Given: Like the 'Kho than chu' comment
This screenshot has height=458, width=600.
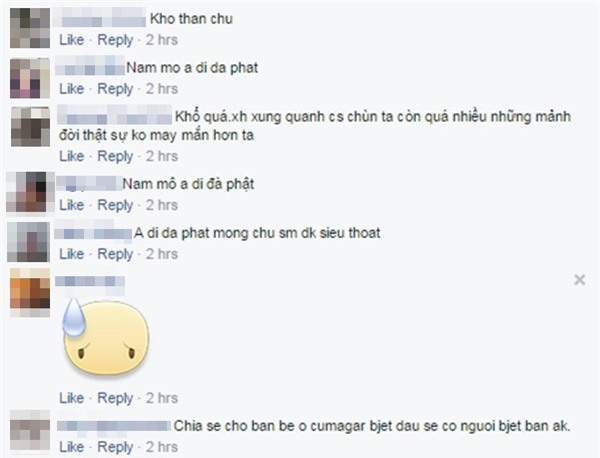Looking at the screenshot, I should tap(72, 40).
